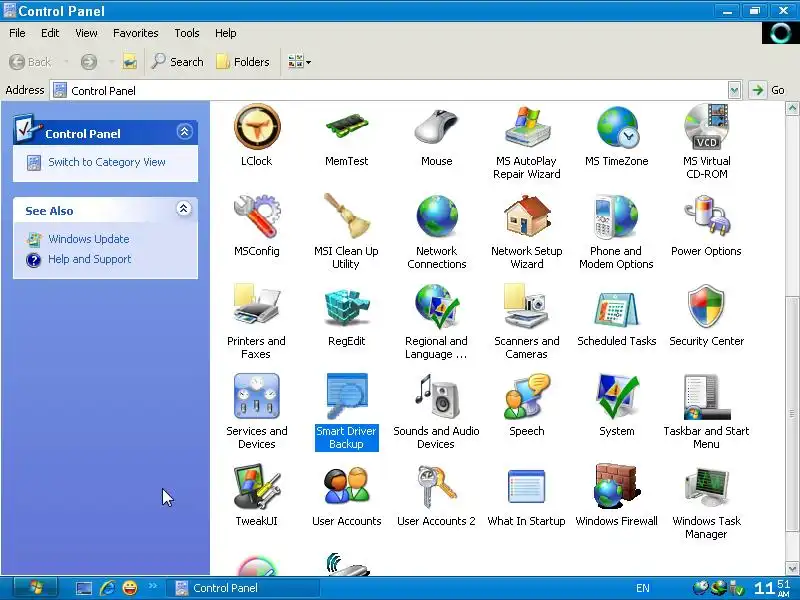This screenshot has height=600, width=800.
Task: Click the vertical scrollbar down arrow
Action: coord(792,567)
